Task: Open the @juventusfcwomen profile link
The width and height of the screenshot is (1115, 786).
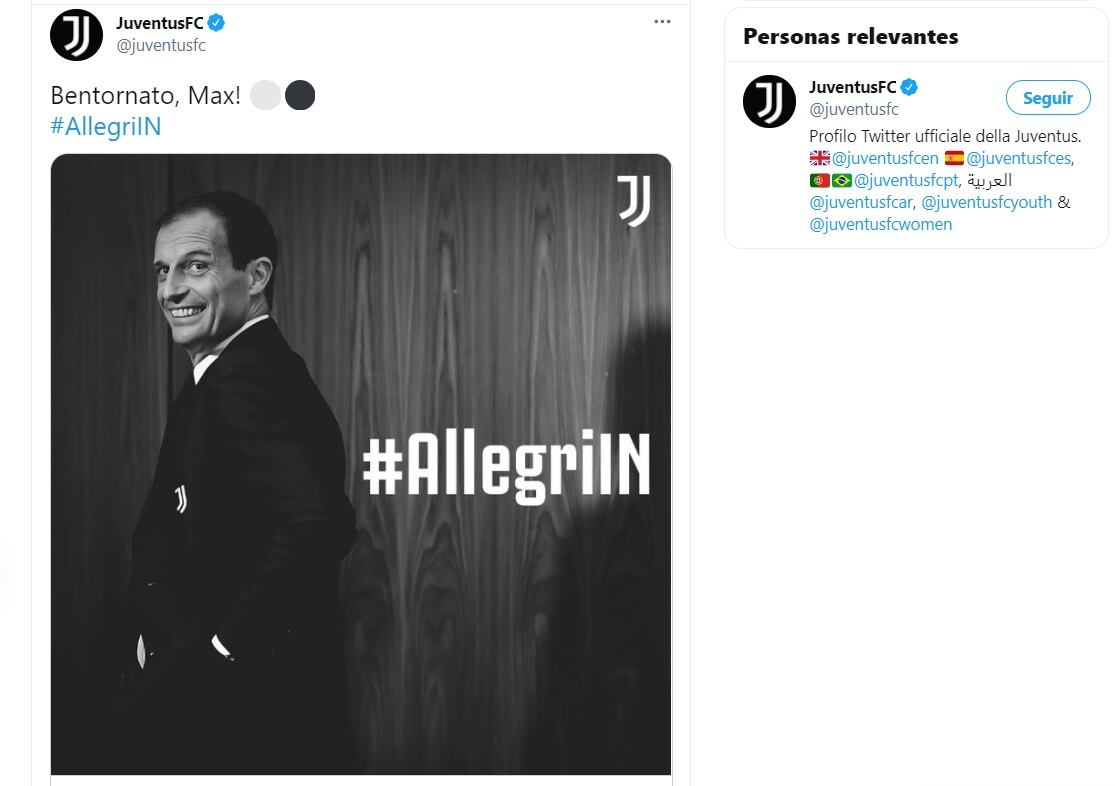Action: coord(880,224)
